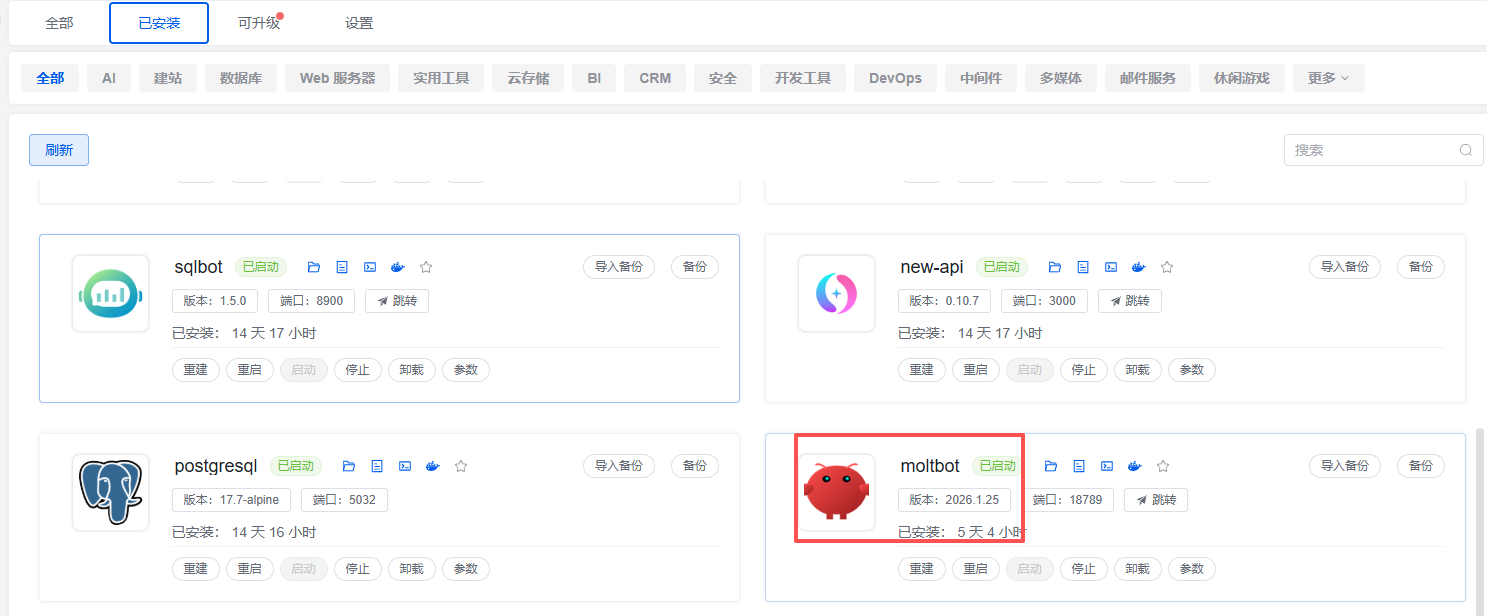The image size is (1487, 616).
Task: Favorite moltbot with the star icon
Action: click(1163, 466)
